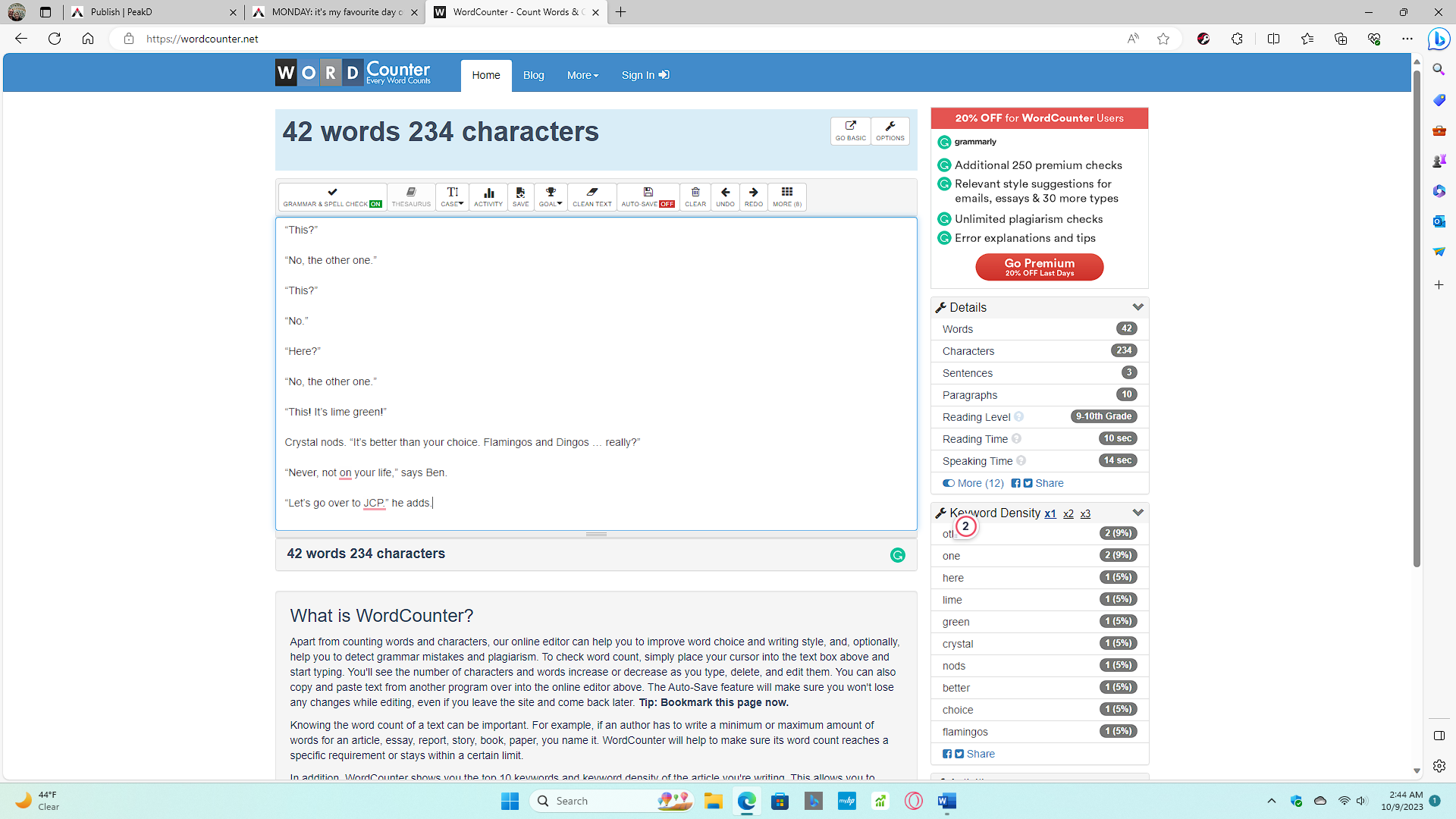The image size is (1456, 819).
Task: Toggle Grammar & Spell Check on/off
Action: point(332,196)
